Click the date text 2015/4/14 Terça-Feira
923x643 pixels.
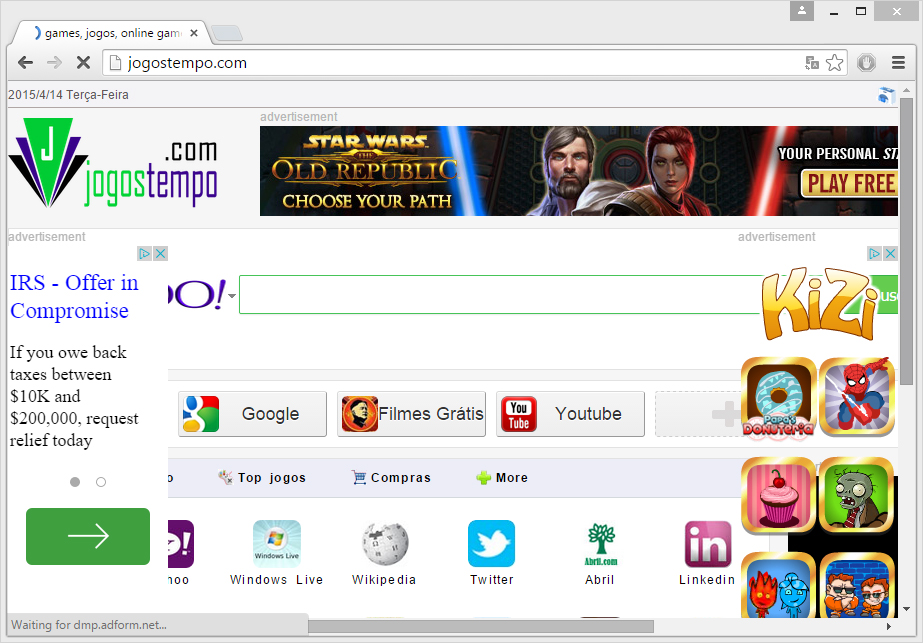point(68,95)
